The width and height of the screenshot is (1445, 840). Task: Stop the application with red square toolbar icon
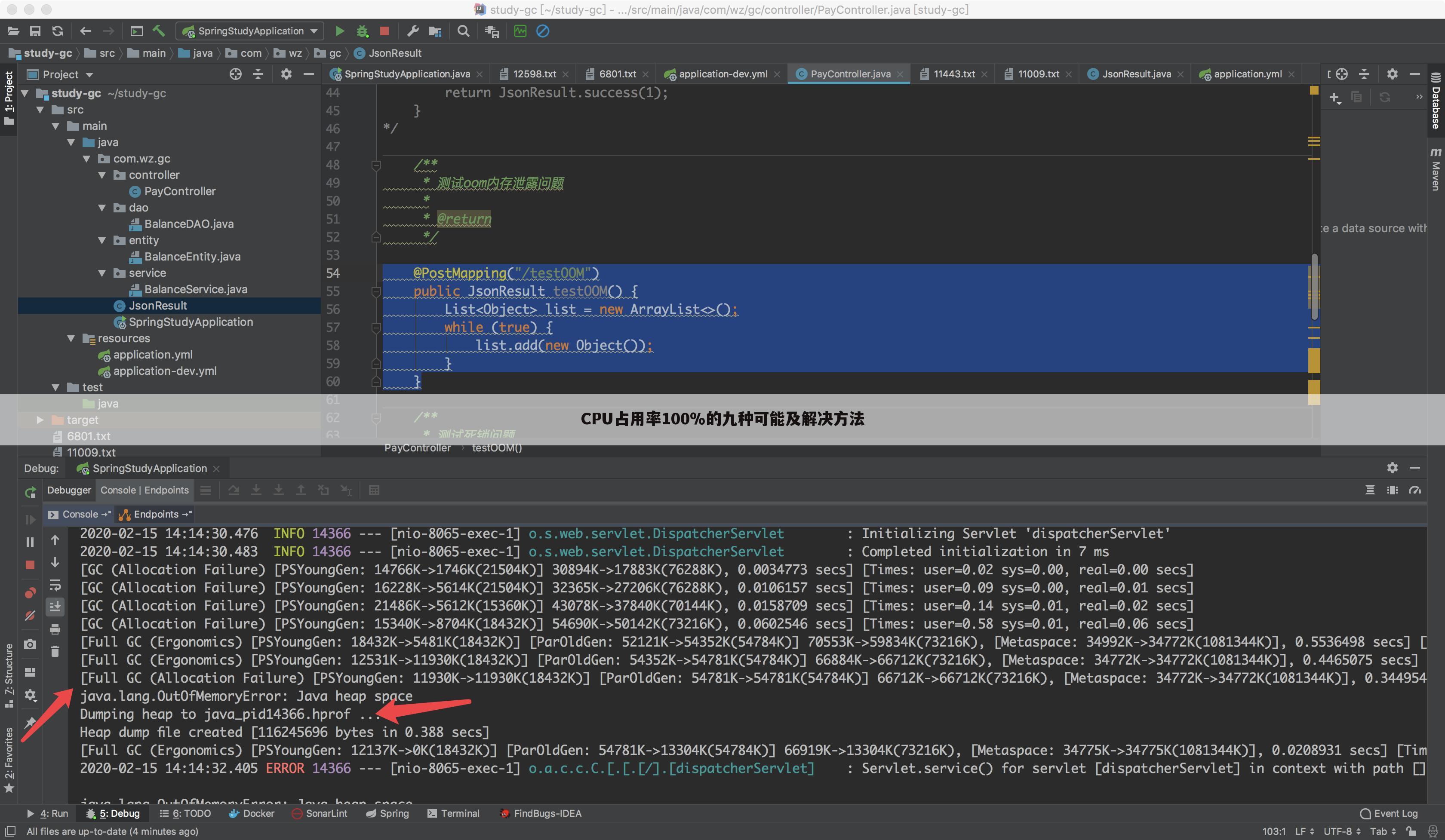[x=385, y=31]
